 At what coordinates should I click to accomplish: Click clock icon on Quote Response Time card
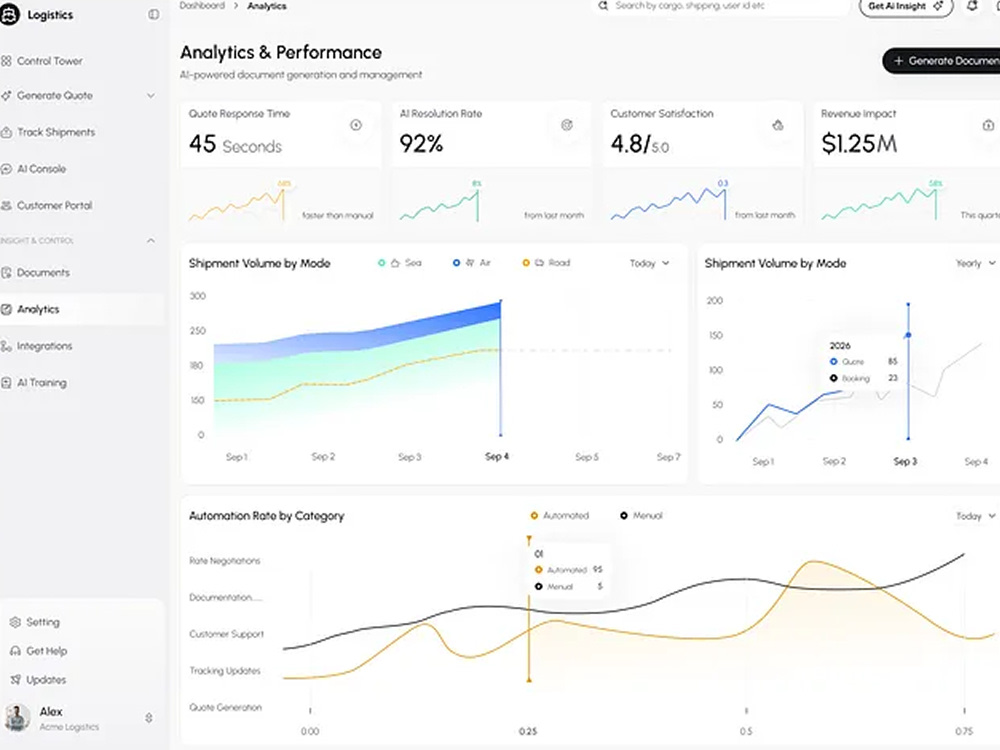(x=356, y=125)
